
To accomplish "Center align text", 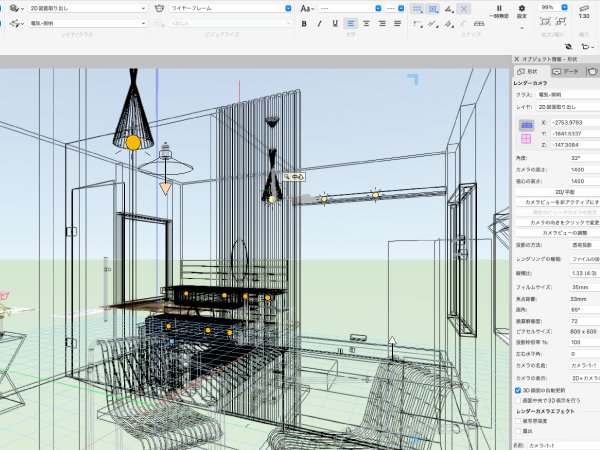I will [366, 23].
